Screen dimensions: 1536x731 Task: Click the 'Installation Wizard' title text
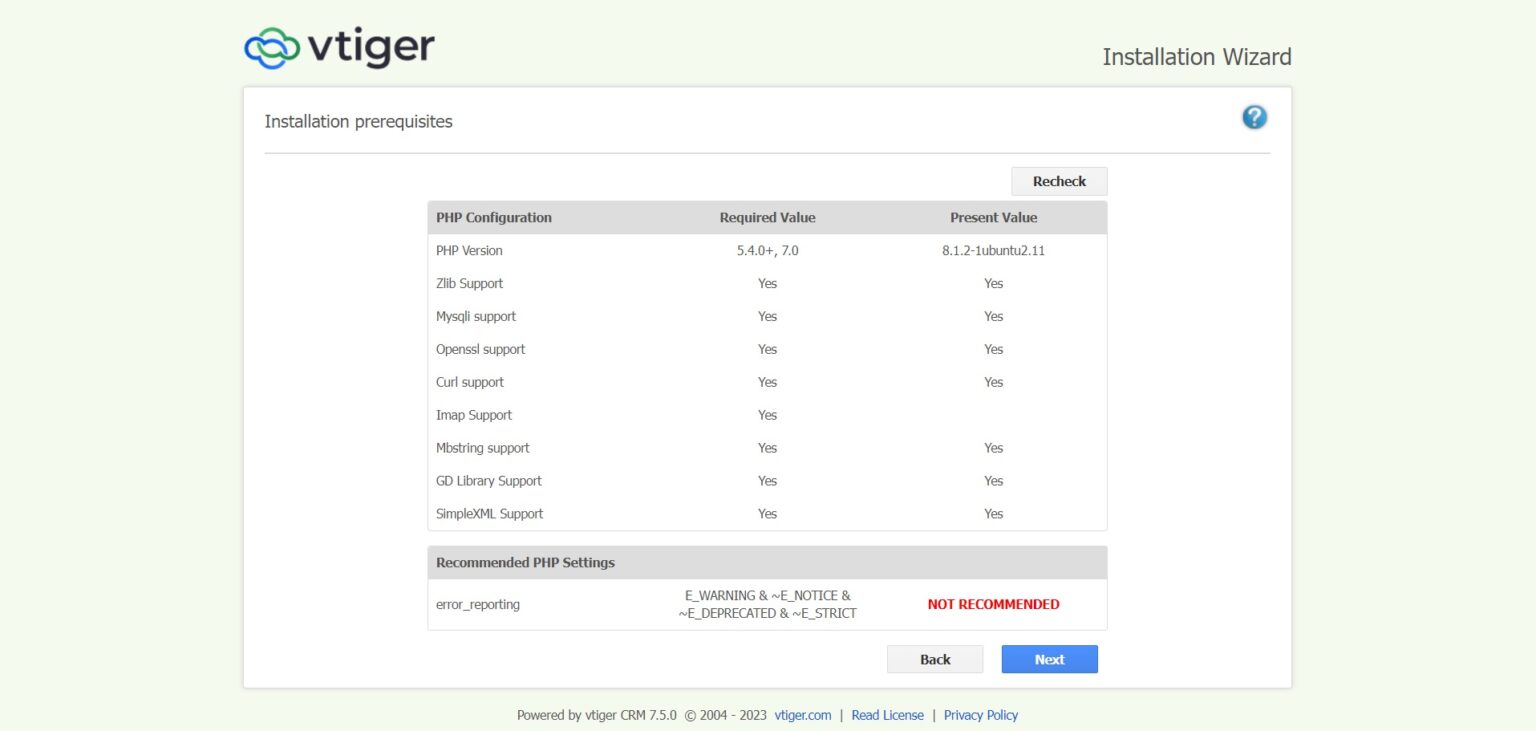(x=1197, y=57)
